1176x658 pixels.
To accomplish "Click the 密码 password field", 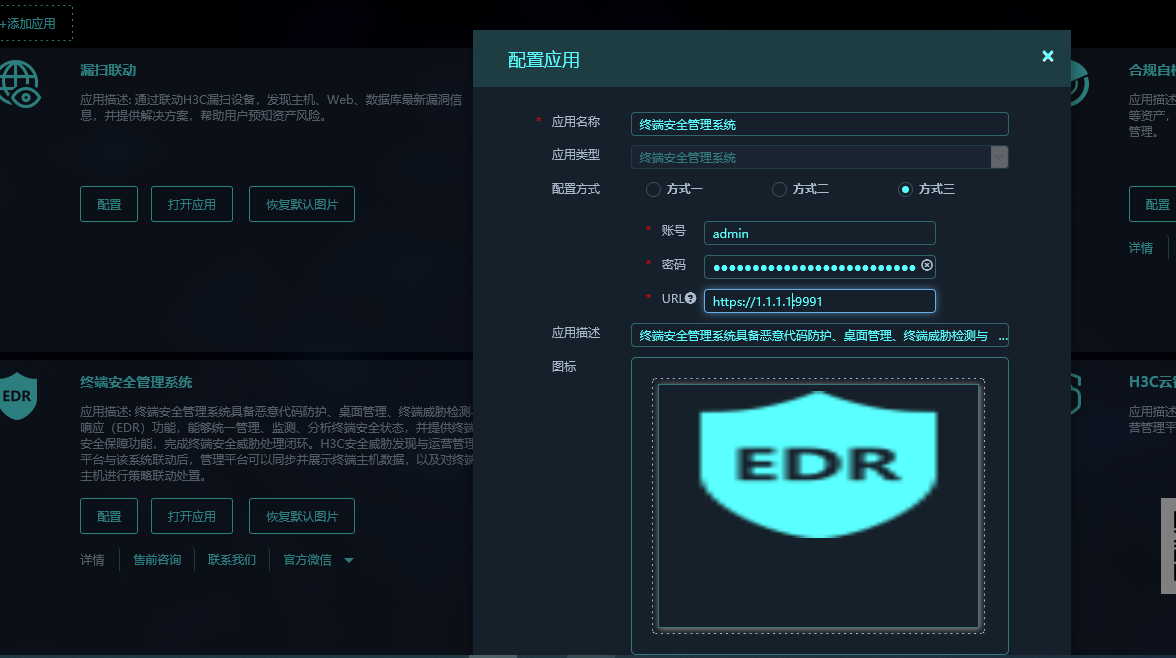I will [820, 266].
